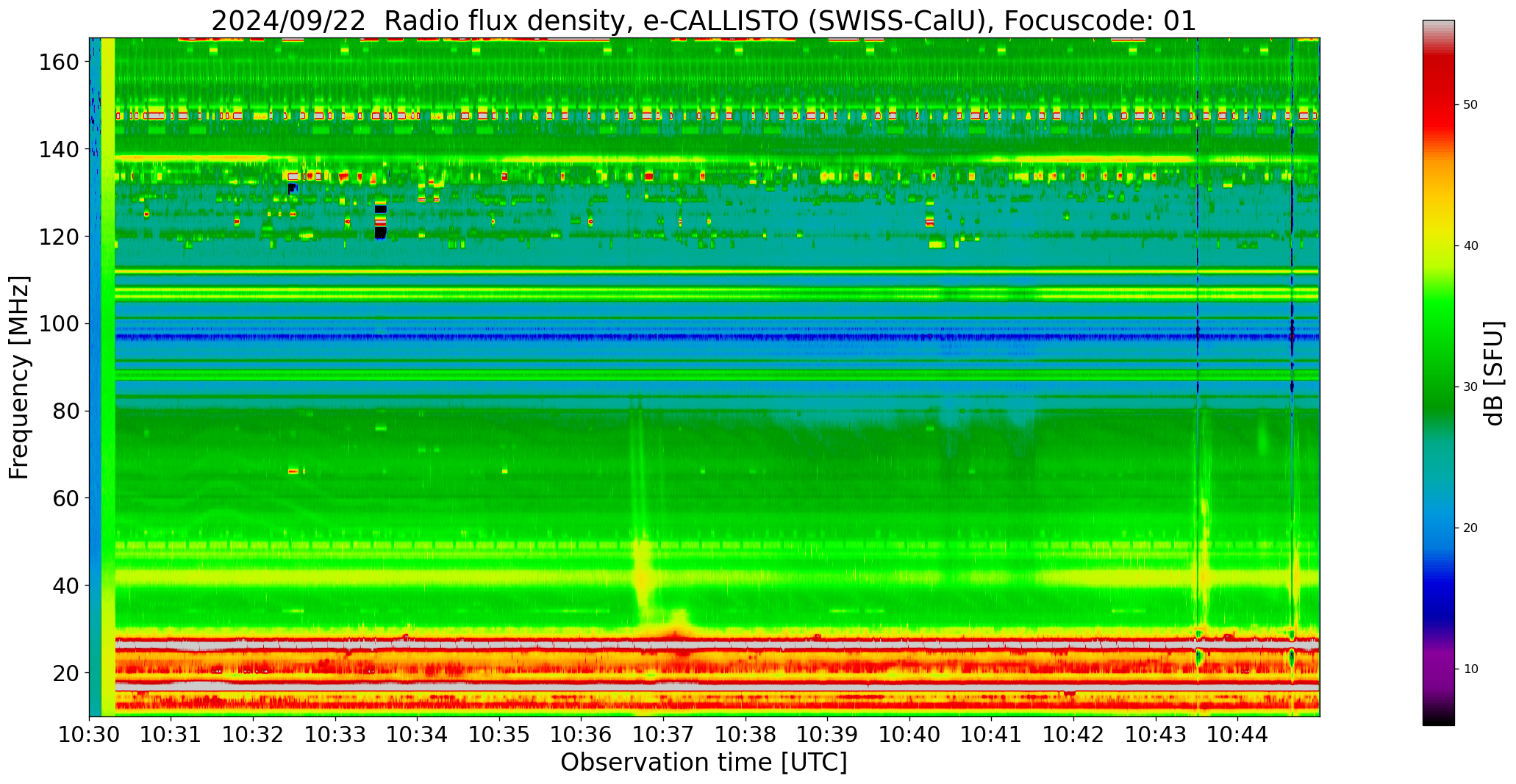Image resolution: width=1516 pixels, height=784 pixels.
Task: Click the 10:44 time tick label
Action: pyautogui.click(x=1237, y=735)
